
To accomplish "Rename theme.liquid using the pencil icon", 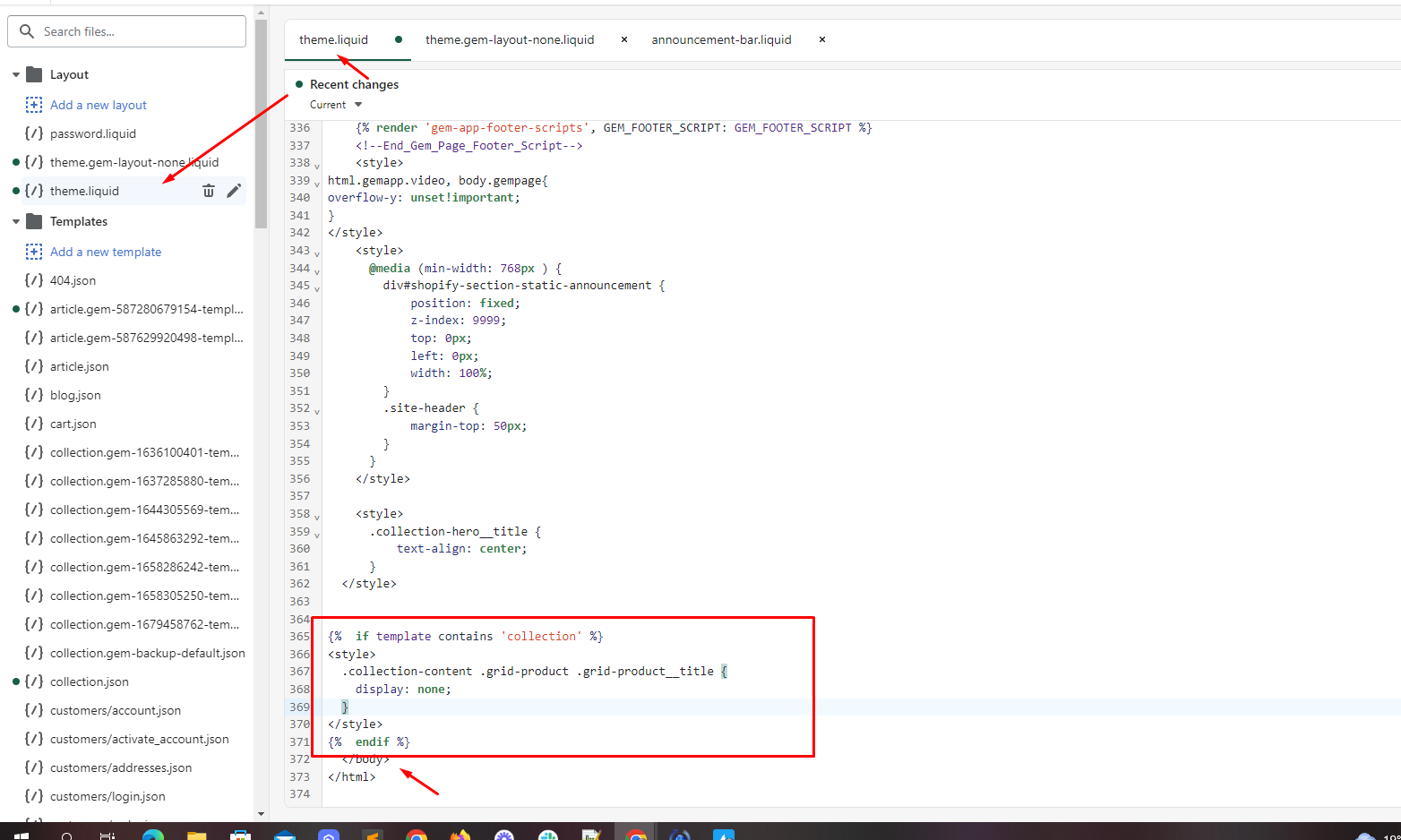I will point(234,191).
